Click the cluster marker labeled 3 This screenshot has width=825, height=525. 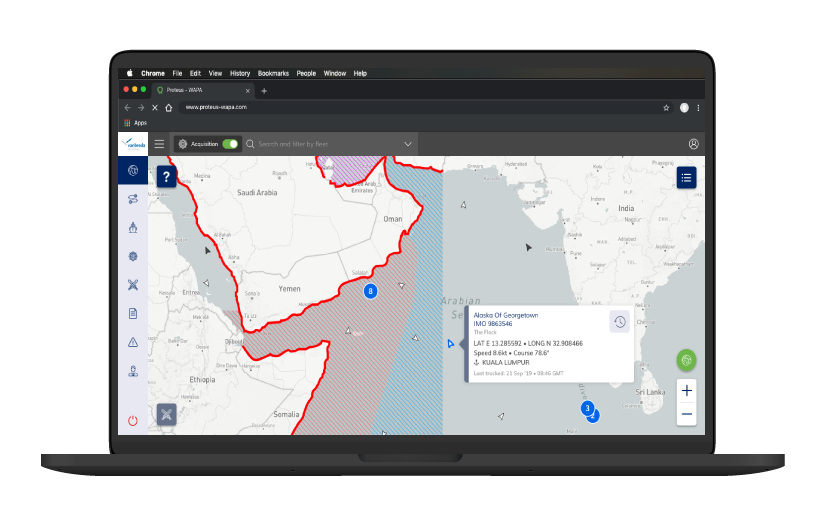click(x=587, y=408)
